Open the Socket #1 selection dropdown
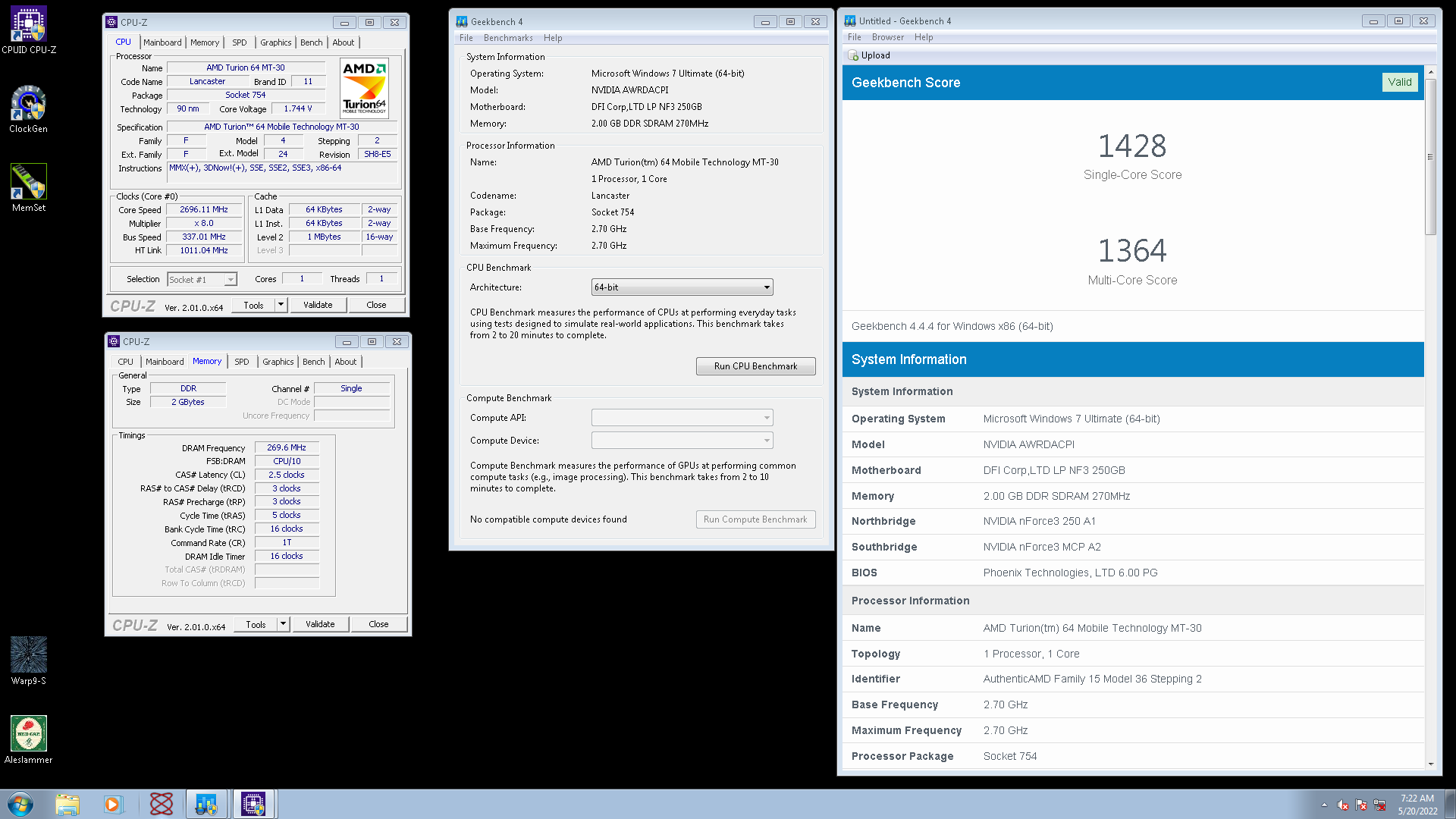The image size is (1456, 819). 202,279
